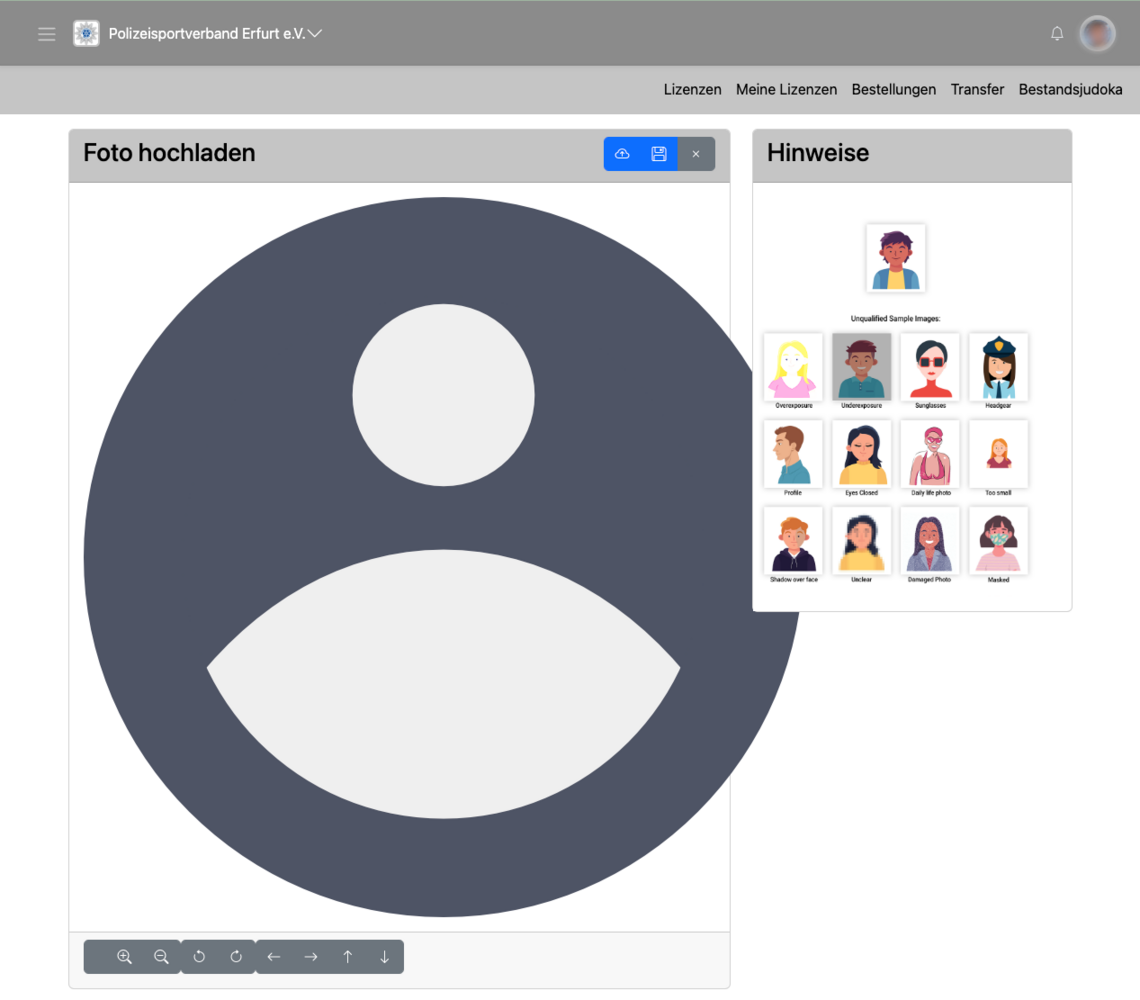Move photo left with arrow
Screen dimensions: 1140x1000
[x=274, y=957]
